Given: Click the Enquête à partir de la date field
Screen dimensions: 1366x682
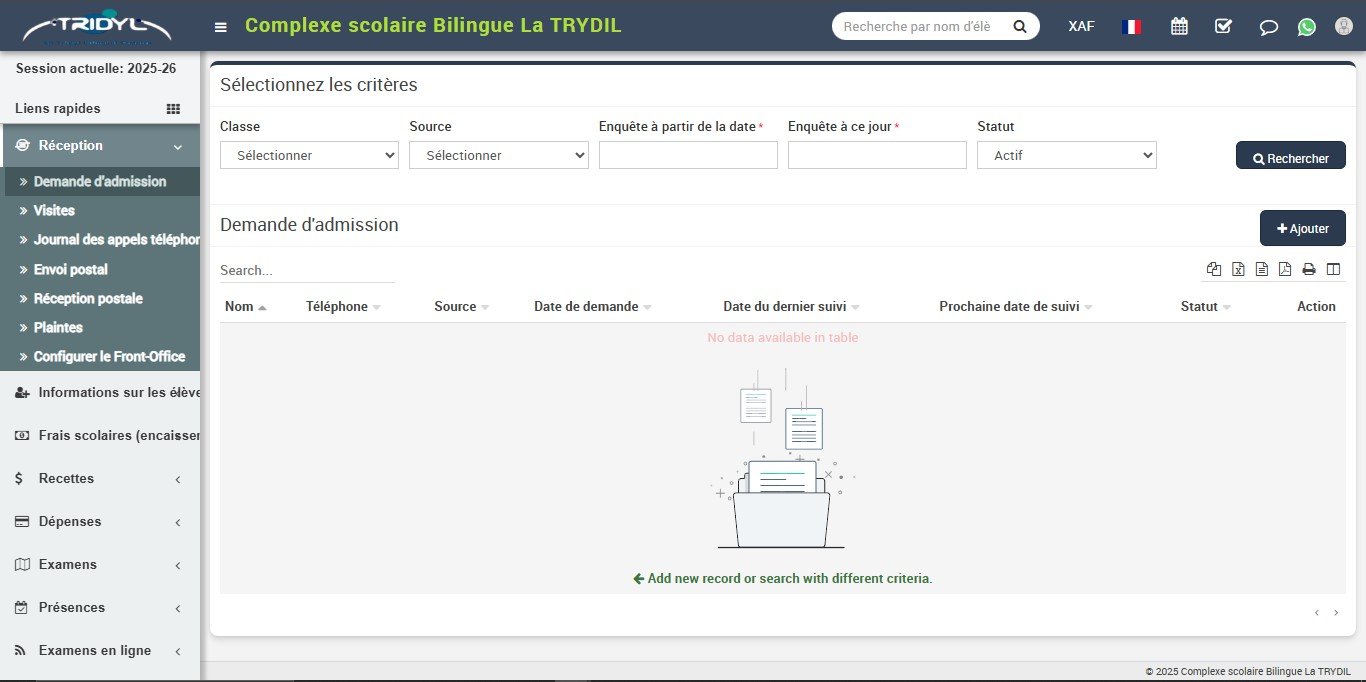Looking at the screenshot, I should point(688,155).
